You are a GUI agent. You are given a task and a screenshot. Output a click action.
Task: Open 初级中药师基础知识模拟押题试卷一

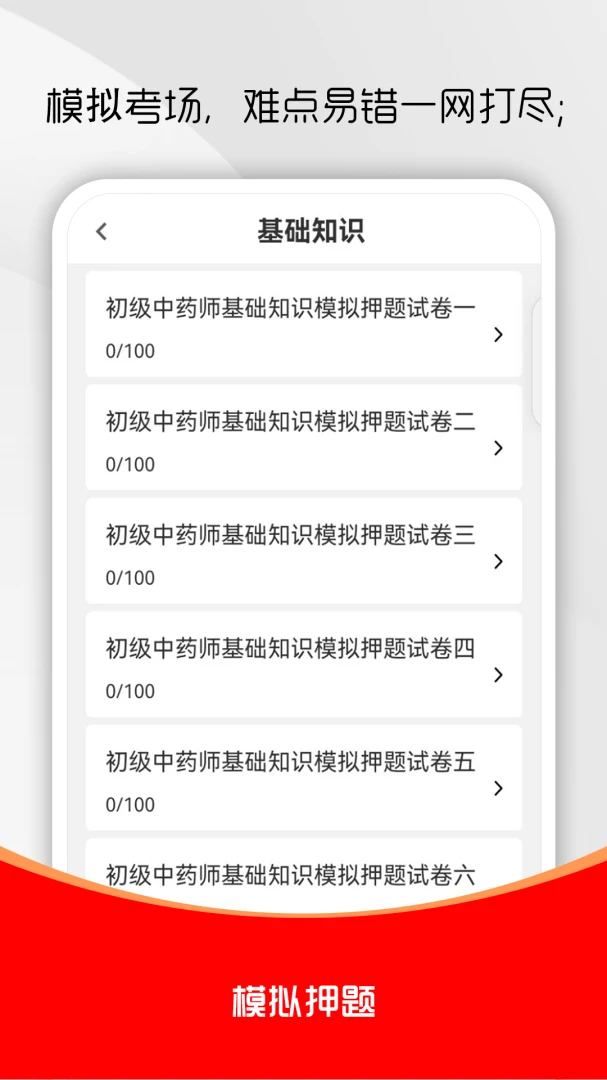304,324
